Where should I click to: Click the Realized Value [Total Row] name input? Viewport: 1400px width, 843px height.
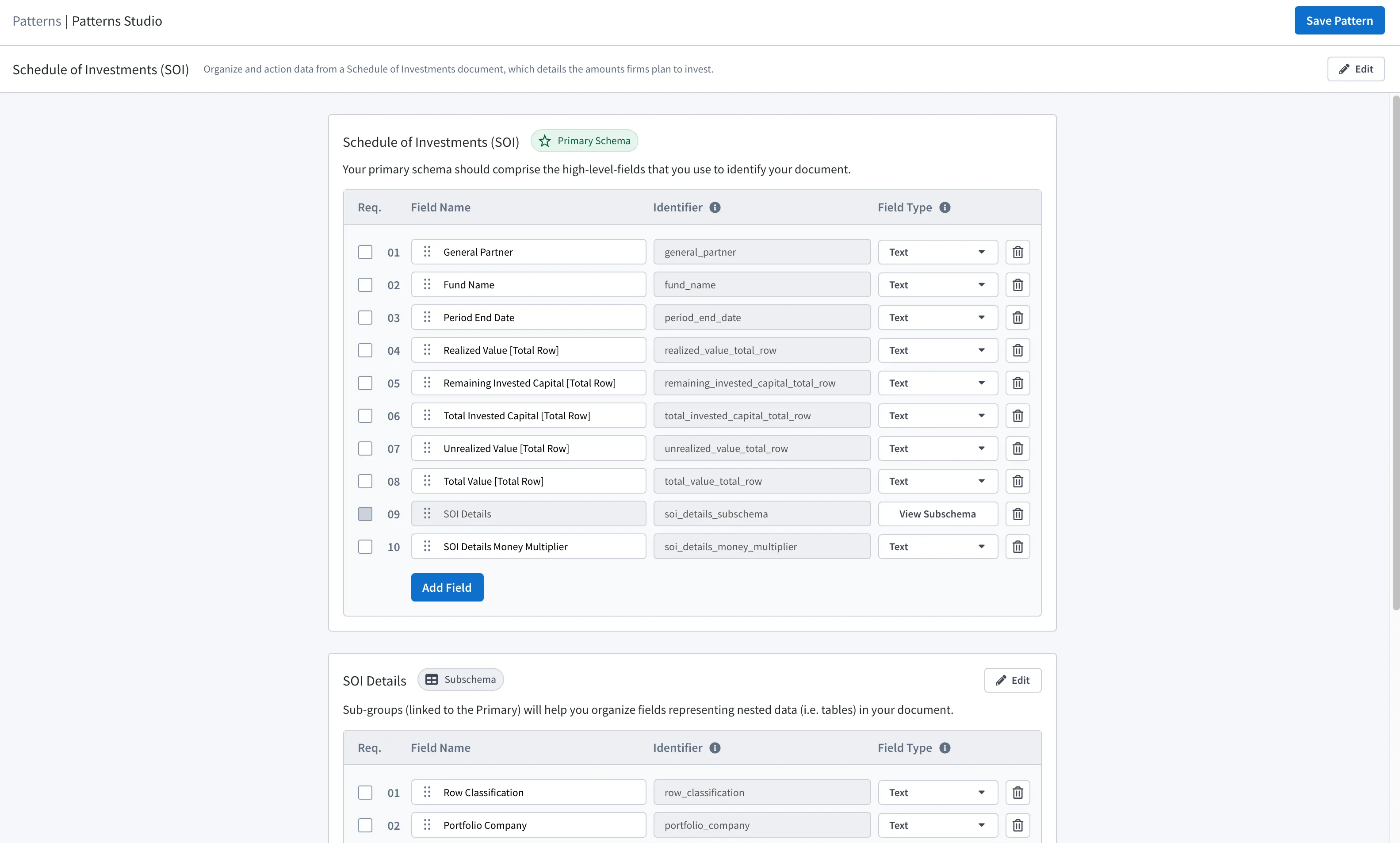pyautogui.click(x=529, y=350)
